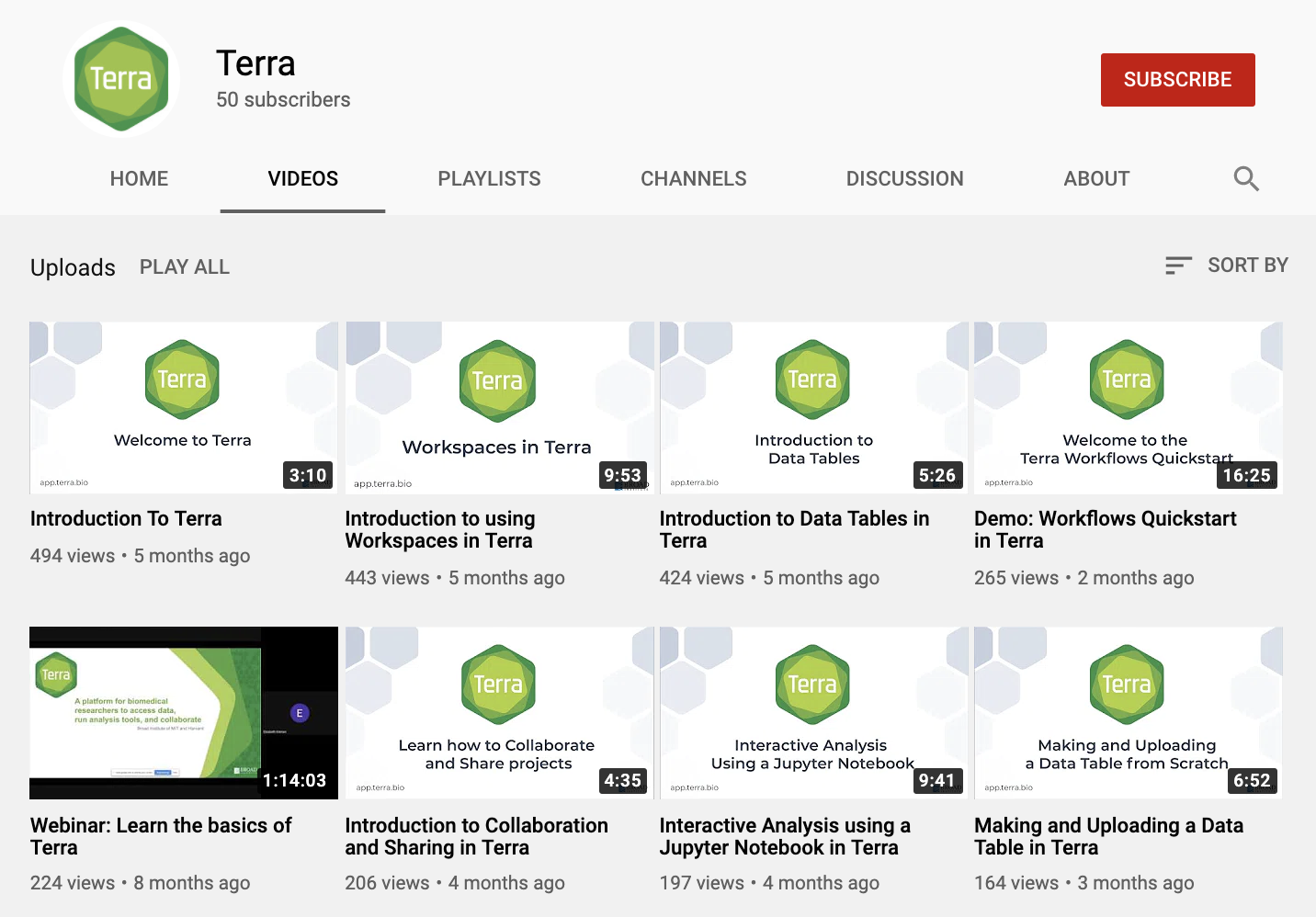
Task: Click Interactive Analysis using a Jupyter Notebook title
Action: pyautogui.click(x=785, y=836)
